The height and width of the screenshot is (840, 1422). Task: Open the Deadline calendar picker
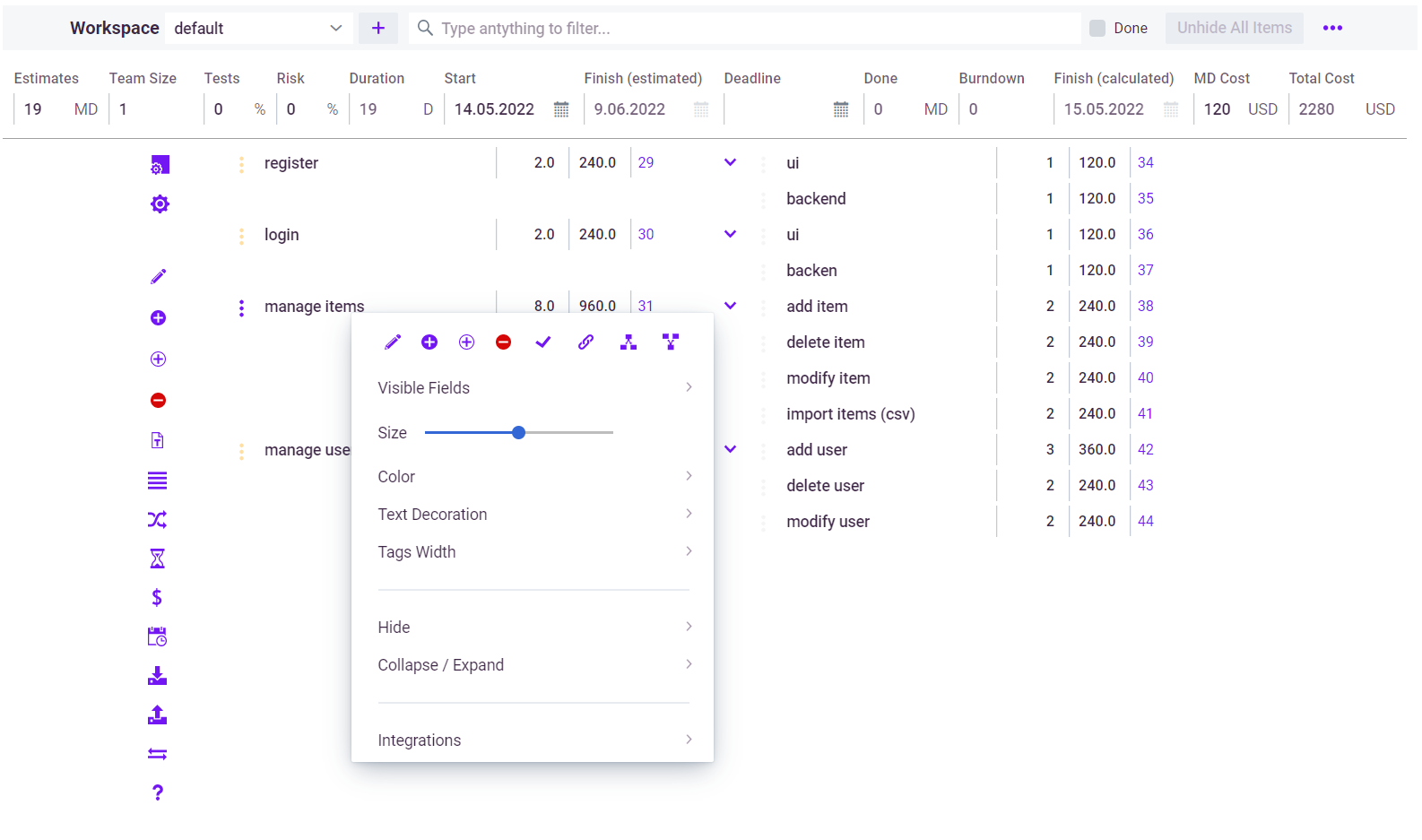(x=841, y=109)
